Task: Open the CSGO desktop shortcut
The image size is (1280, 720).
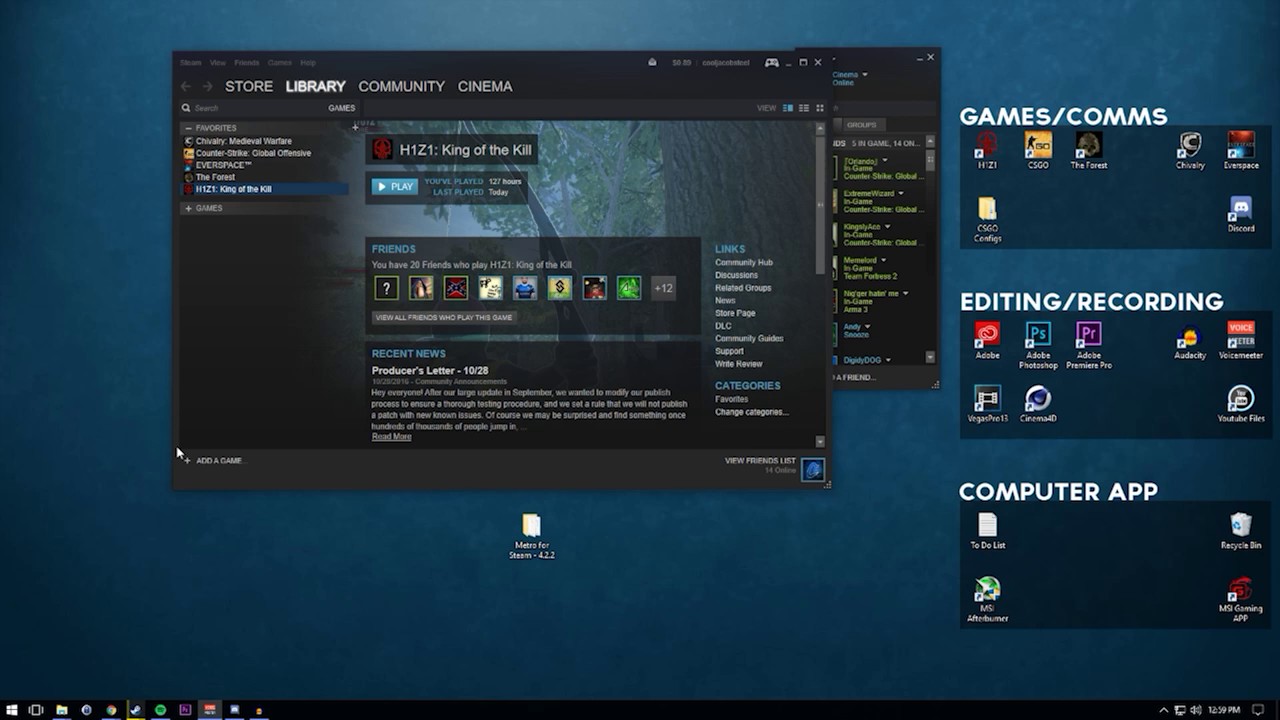Action: click(x=1038, y=150)
